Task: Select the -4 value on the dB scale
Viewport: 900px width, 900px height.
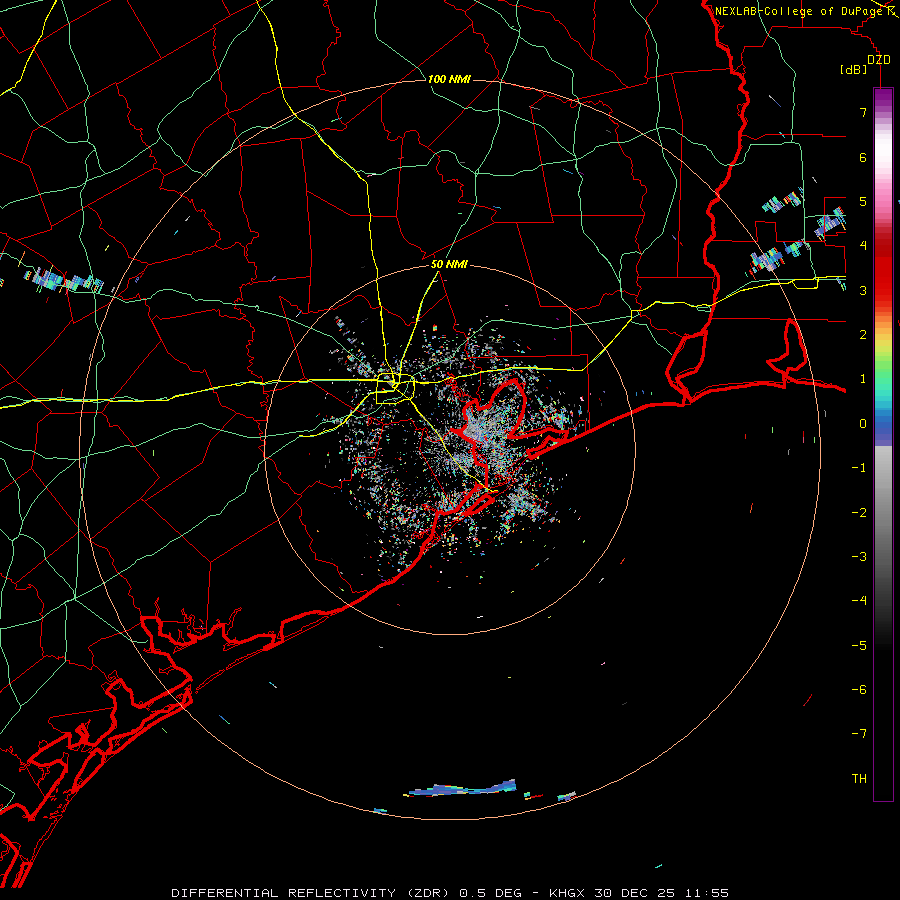Action: point(859,601)
